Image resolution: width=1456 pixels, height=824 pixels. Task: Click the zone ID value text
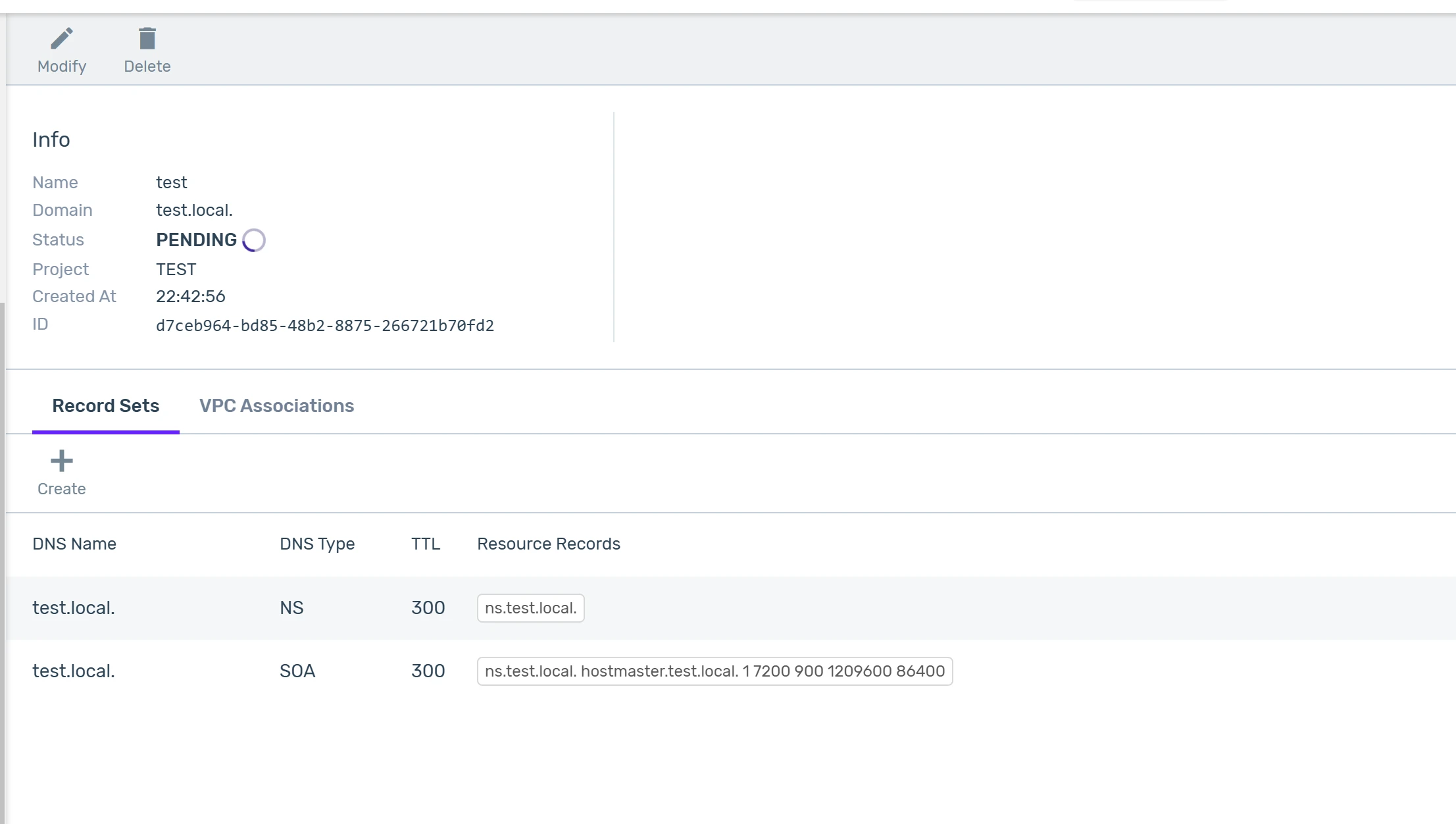point(325,326)
